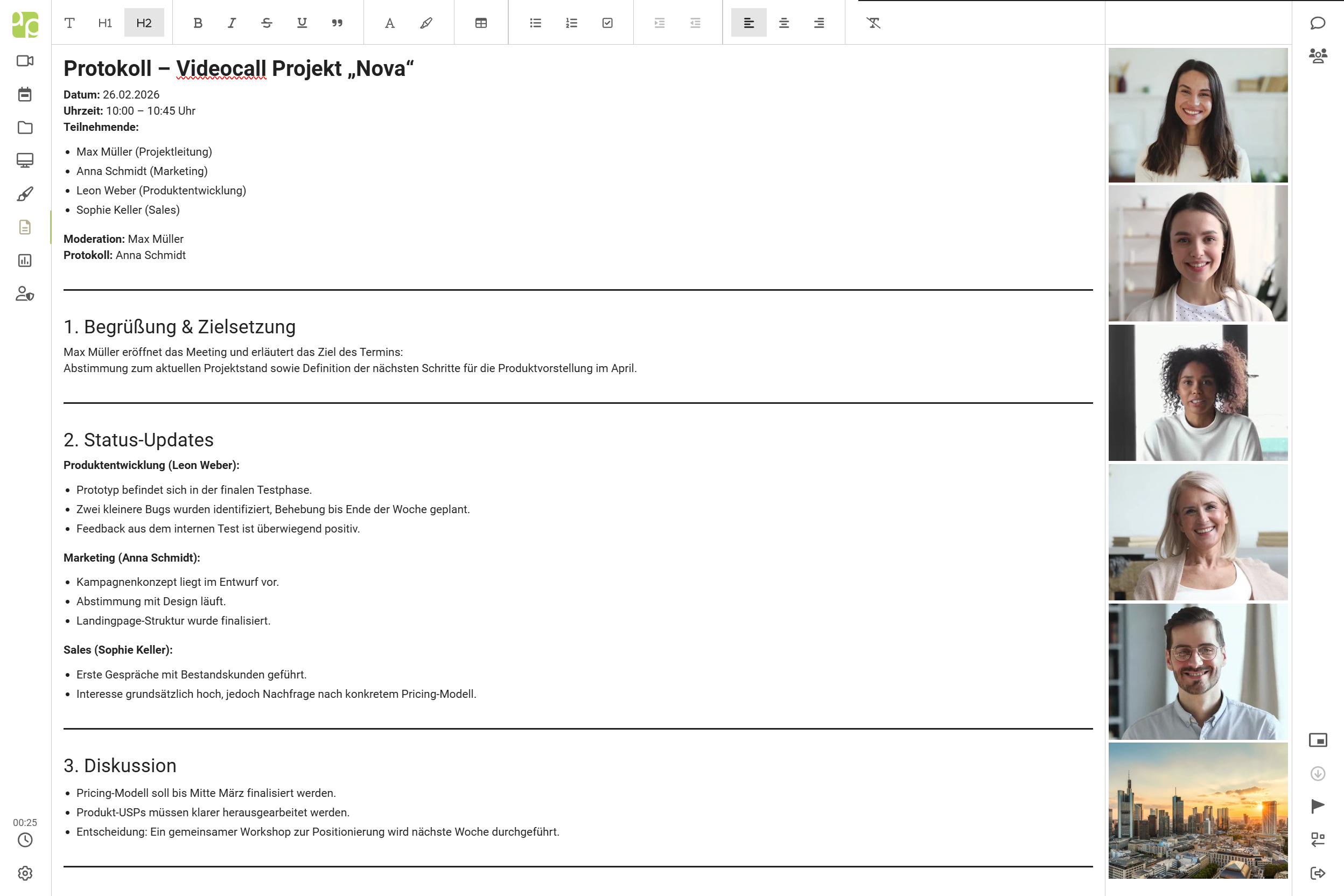
Task: Open the files folder section
Action: pyautogui.click(x=25, y=128)
